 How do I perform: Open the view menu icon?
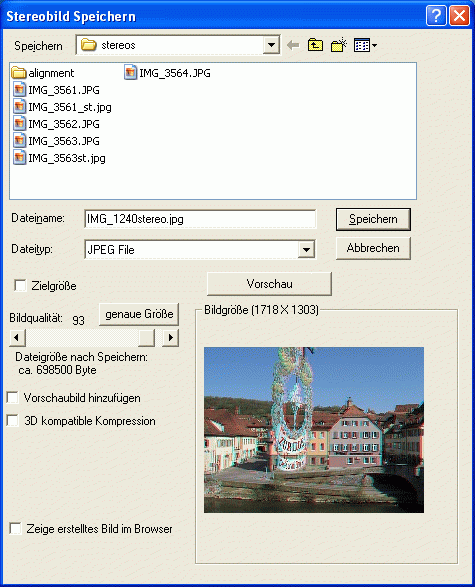[x=365, y=45]
